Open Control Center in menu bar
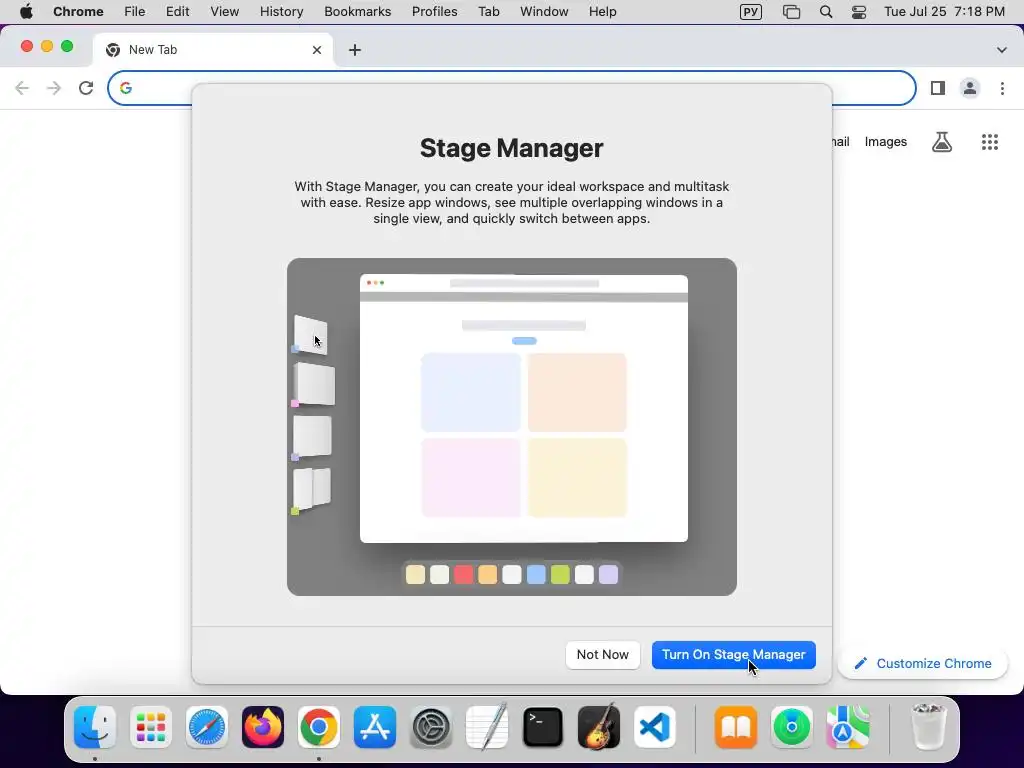 (x=859, y=12)
